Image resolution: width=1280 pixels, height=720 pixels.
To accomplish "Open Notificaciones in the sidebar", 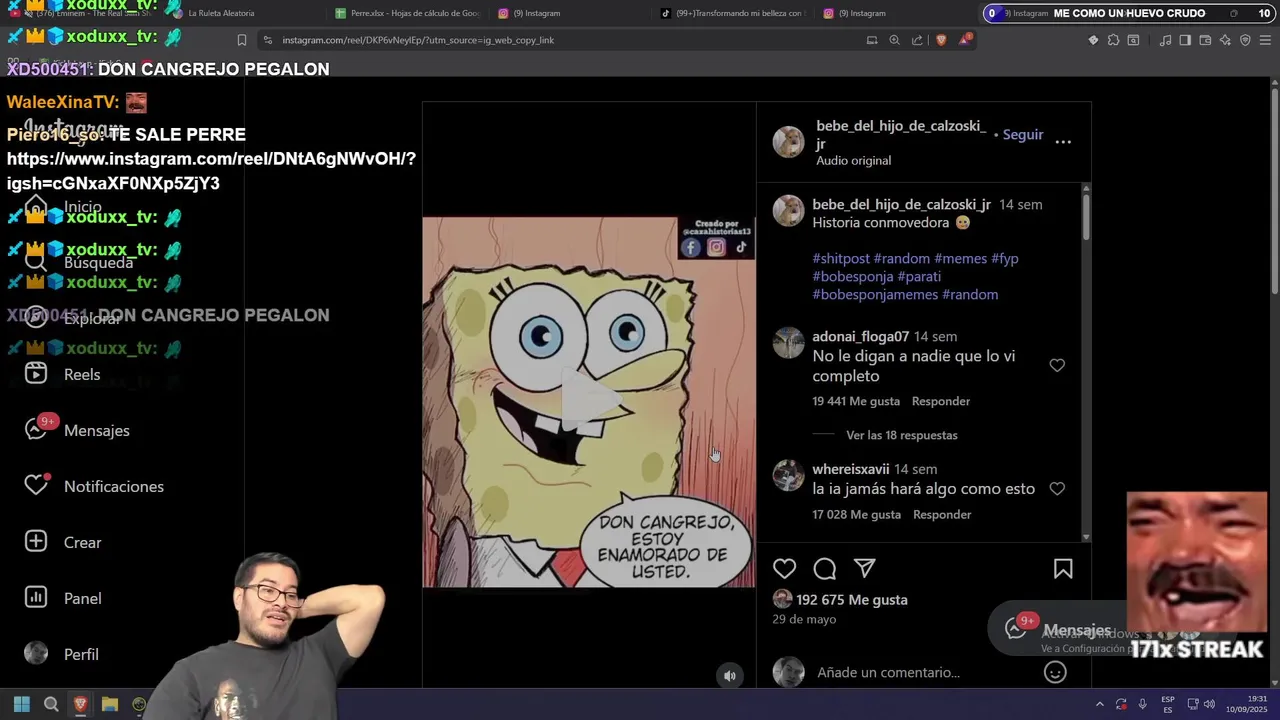I will [x=94, y=486].
